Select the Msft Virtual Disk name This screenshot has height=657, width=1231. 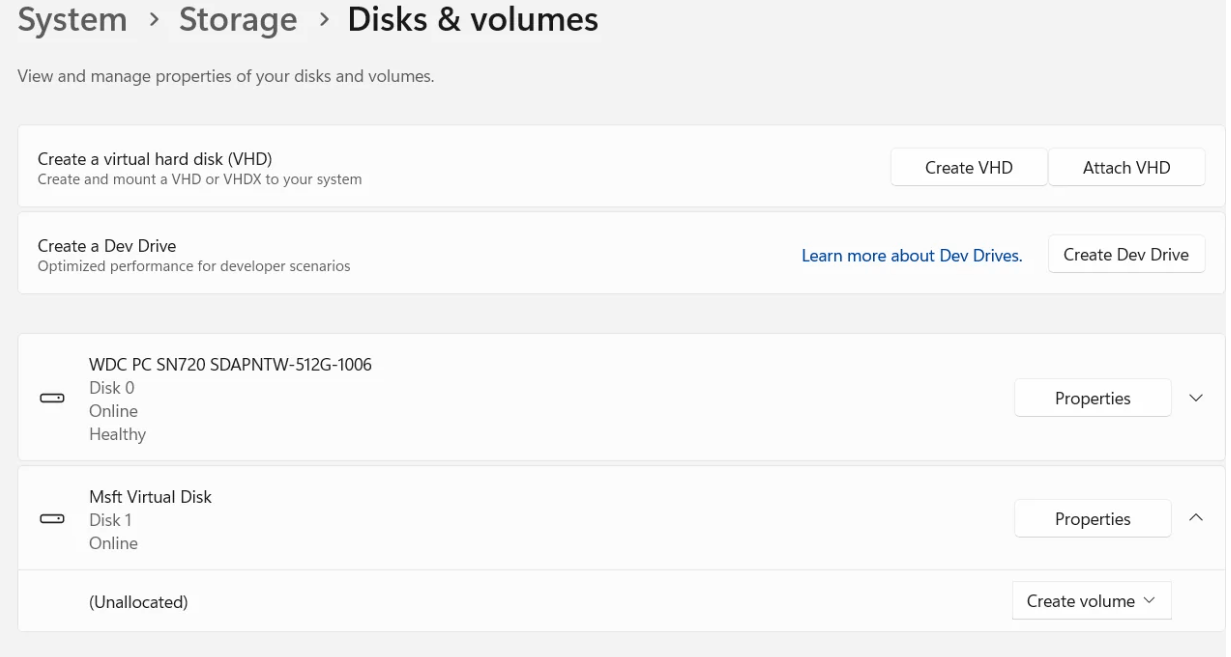(x=151, y=497)
